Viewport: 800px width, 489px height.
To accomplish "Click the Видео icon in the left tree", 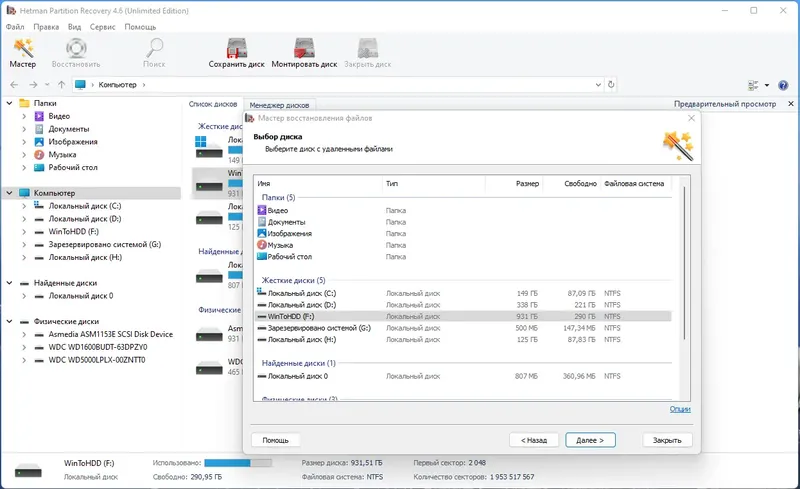I will tap(39, 116).
